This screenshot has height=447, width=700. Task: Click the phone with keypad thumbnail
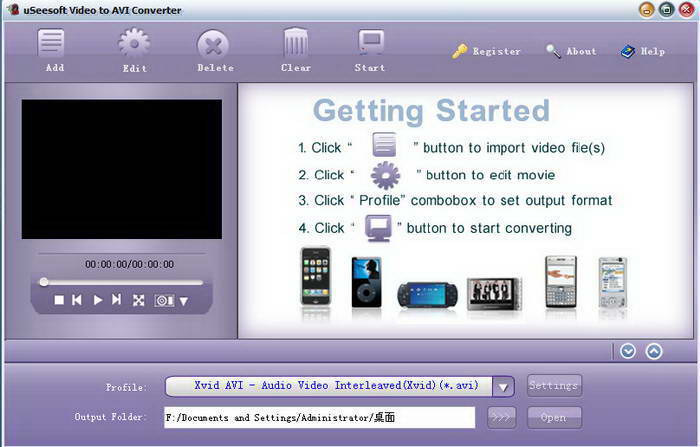[x=561, y=282]
